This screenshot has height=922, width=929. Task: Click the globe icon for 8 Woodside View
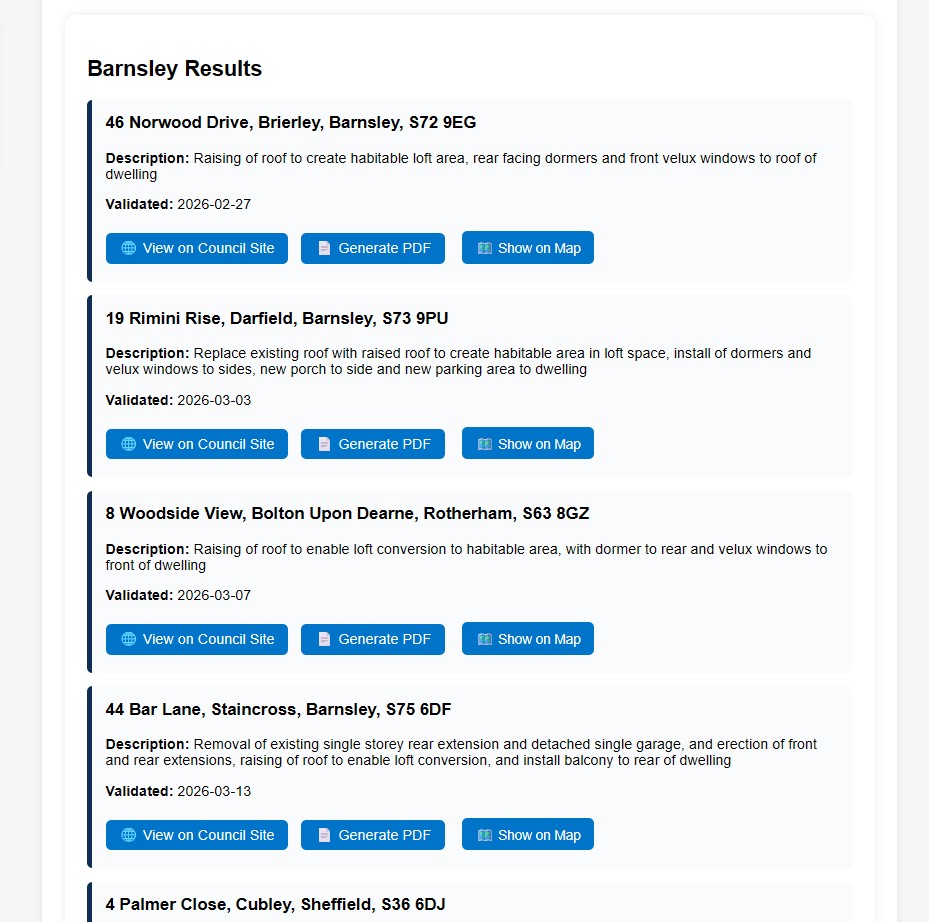point(128,639)
